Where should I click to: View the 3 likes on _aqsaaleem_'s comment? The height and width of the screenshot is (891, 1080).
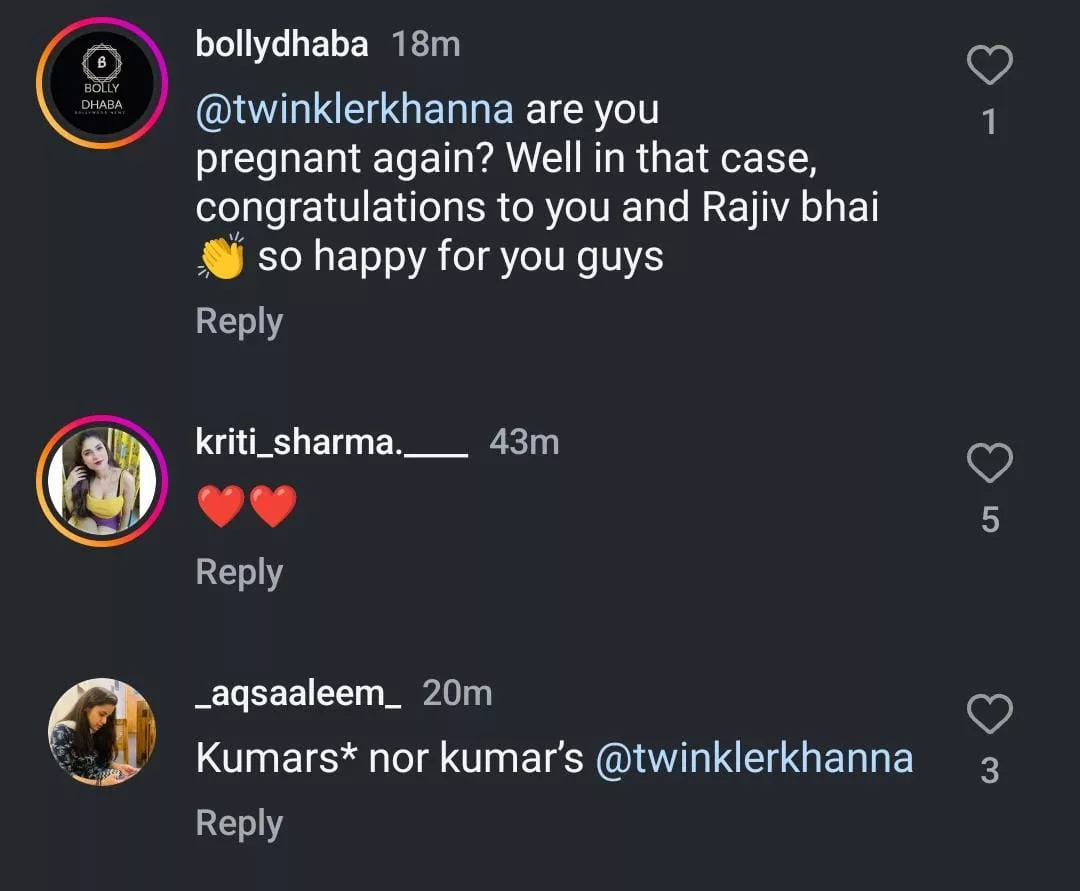pos(990,771)
